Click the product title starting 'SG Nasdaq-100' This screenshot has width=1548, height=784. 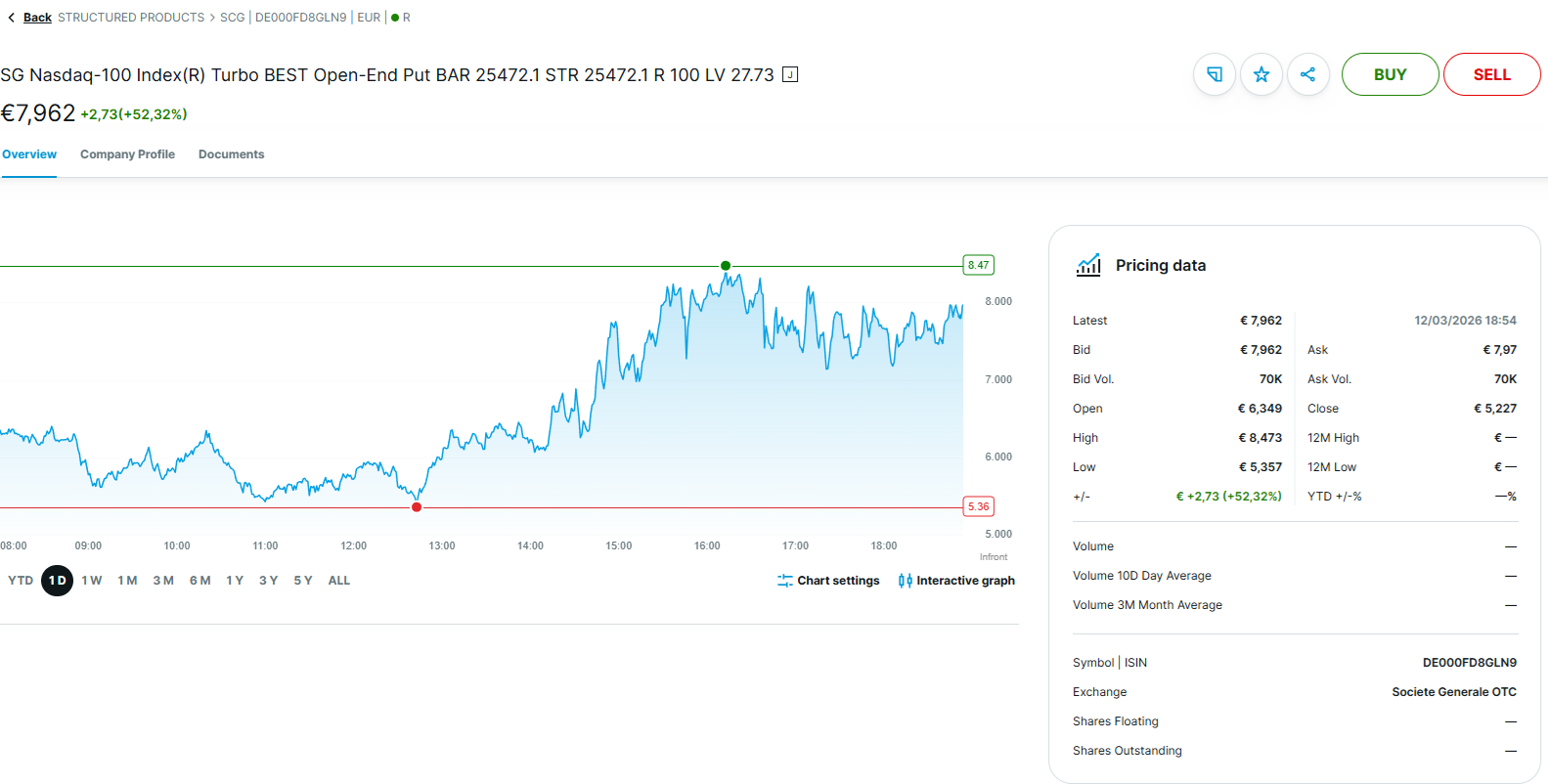coord(387,75)
